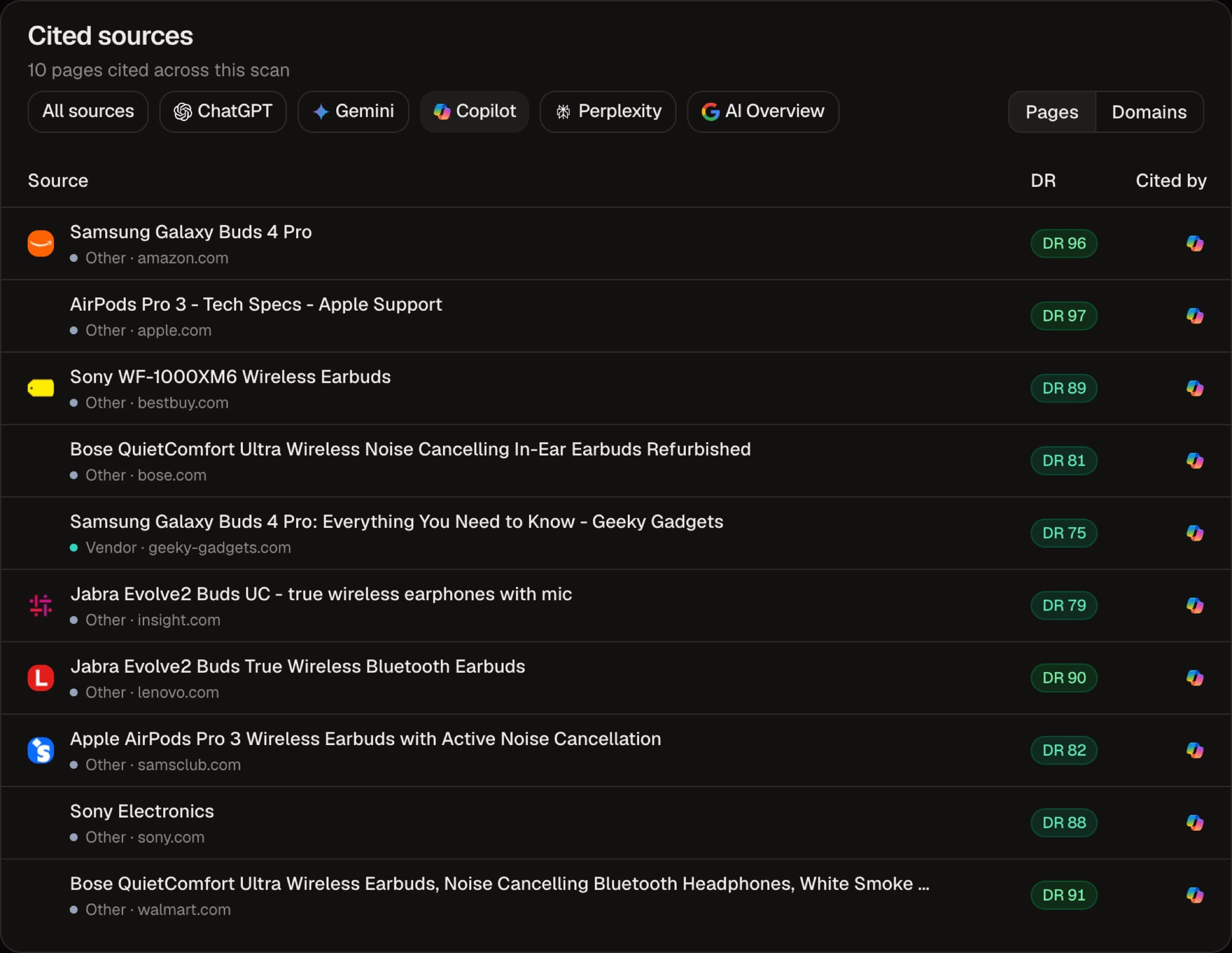Open the Jabra Evolve2 Buds UC source

click(x=321, y=594)
